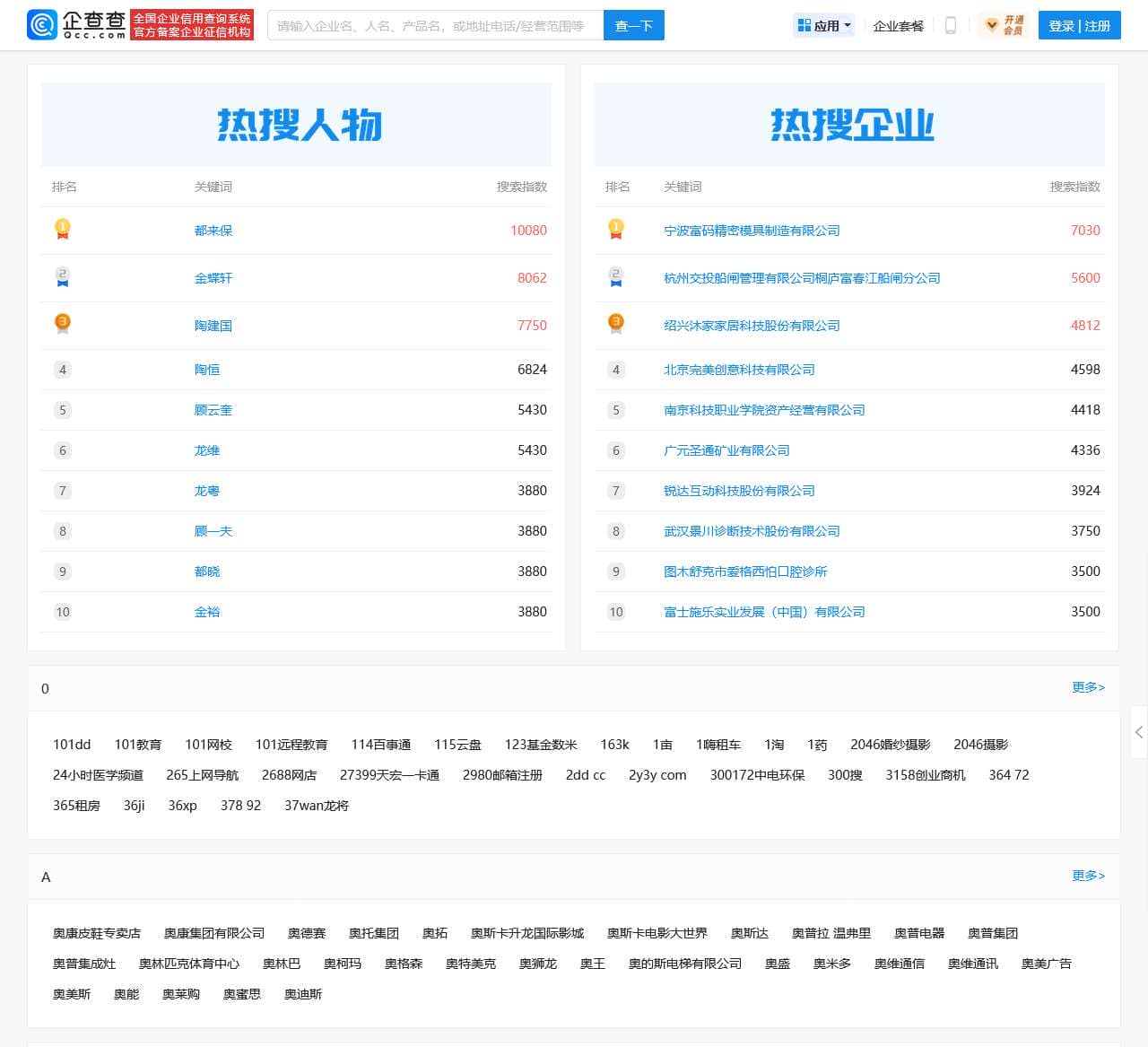Click the 登录 | 注册 button
This screenshot has width=1148, height=1047.
point(1080,26)
